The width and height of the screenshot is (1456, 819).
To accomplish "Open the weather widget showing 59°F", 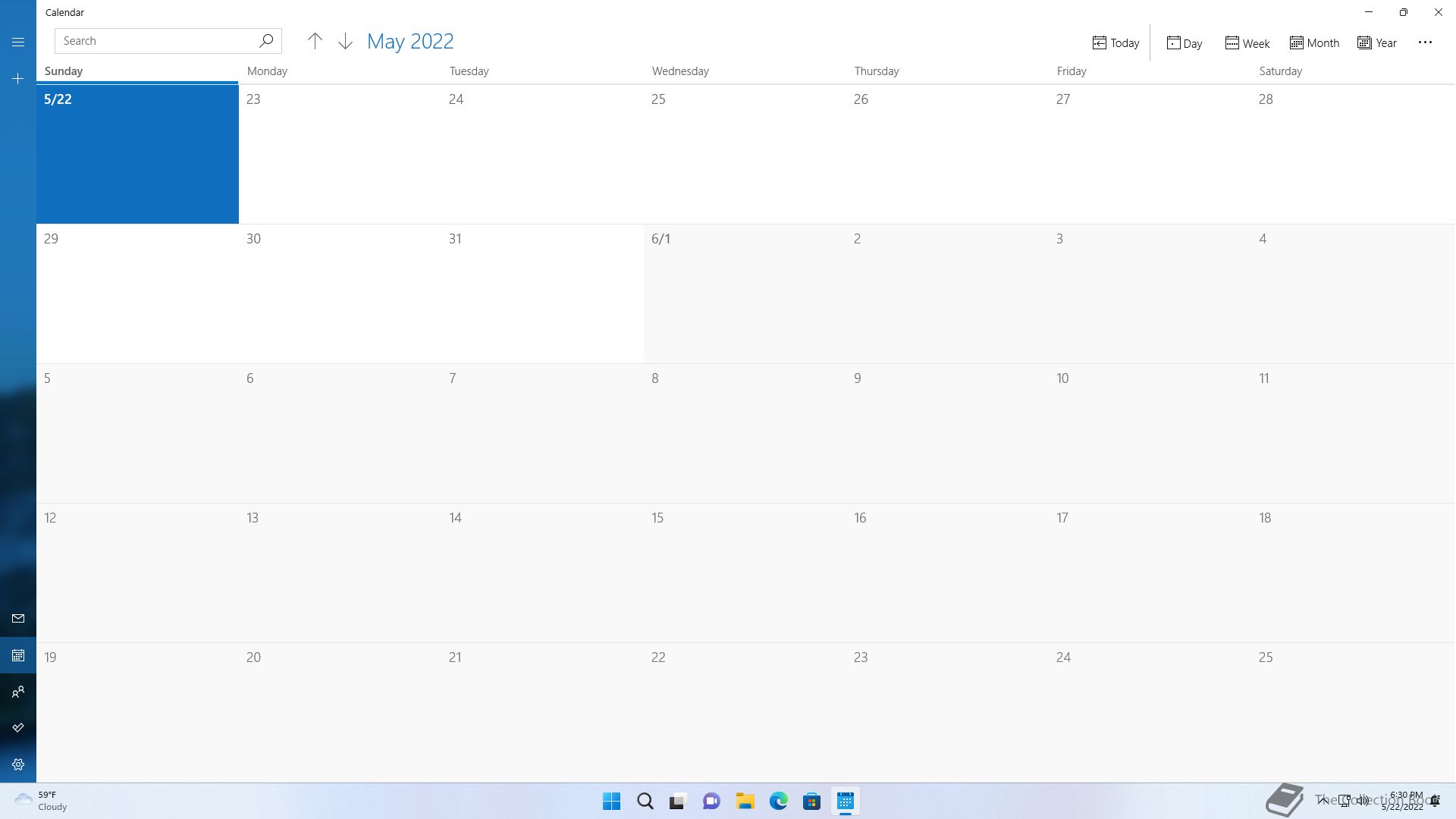I will coord(42,801).
